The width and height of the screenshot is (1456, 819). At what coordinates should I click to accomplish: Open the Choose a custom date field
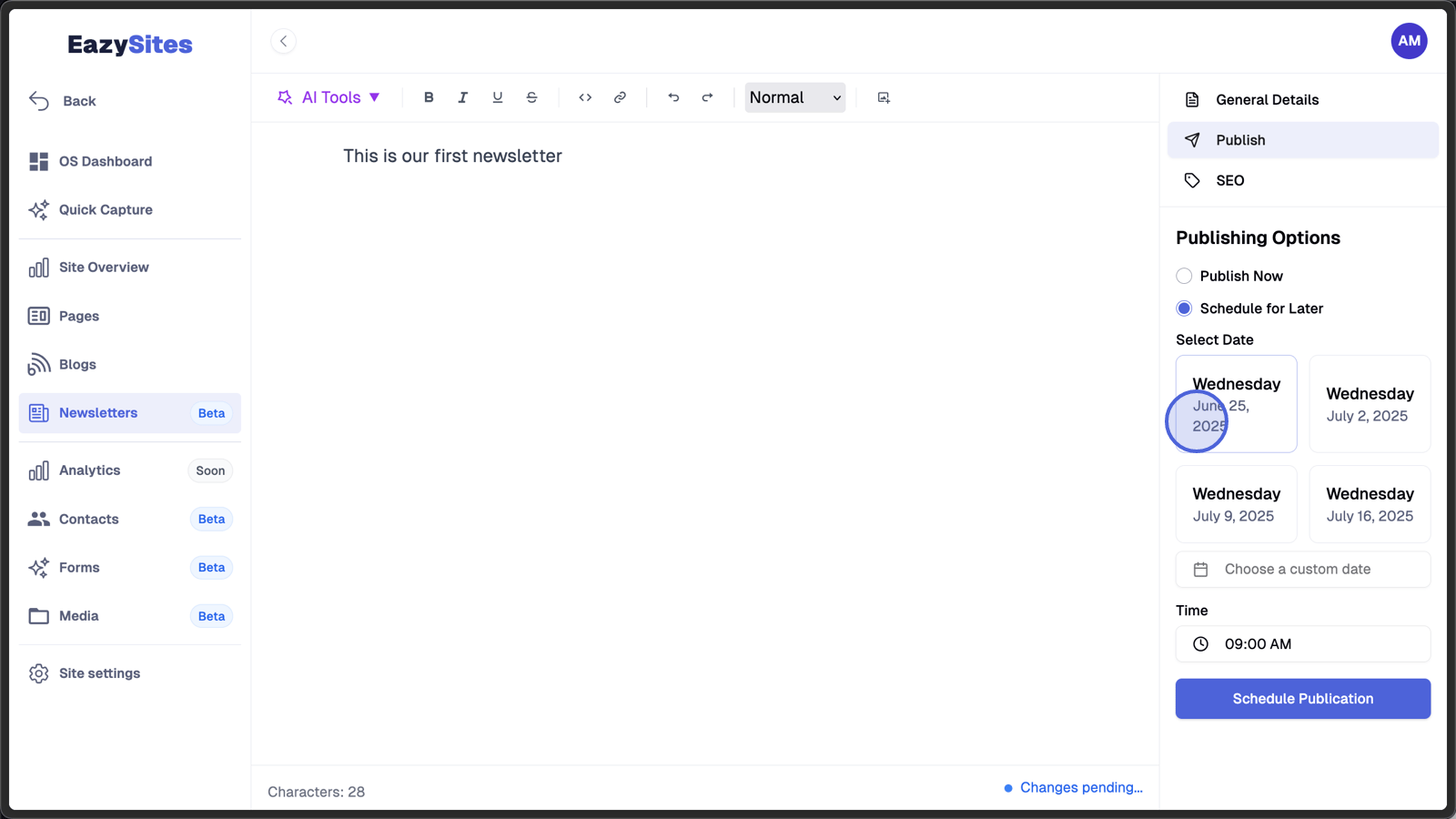point(1303,570)
